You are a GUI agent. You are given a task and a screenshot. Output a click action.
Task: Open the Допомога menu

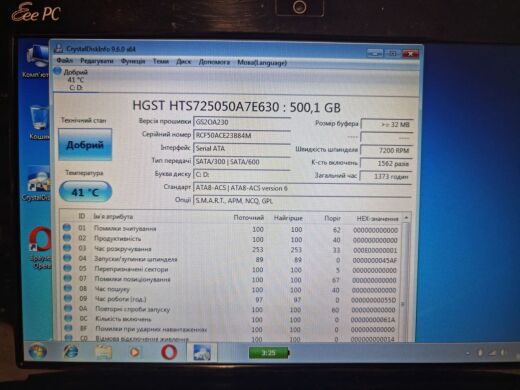pos(214,62)
